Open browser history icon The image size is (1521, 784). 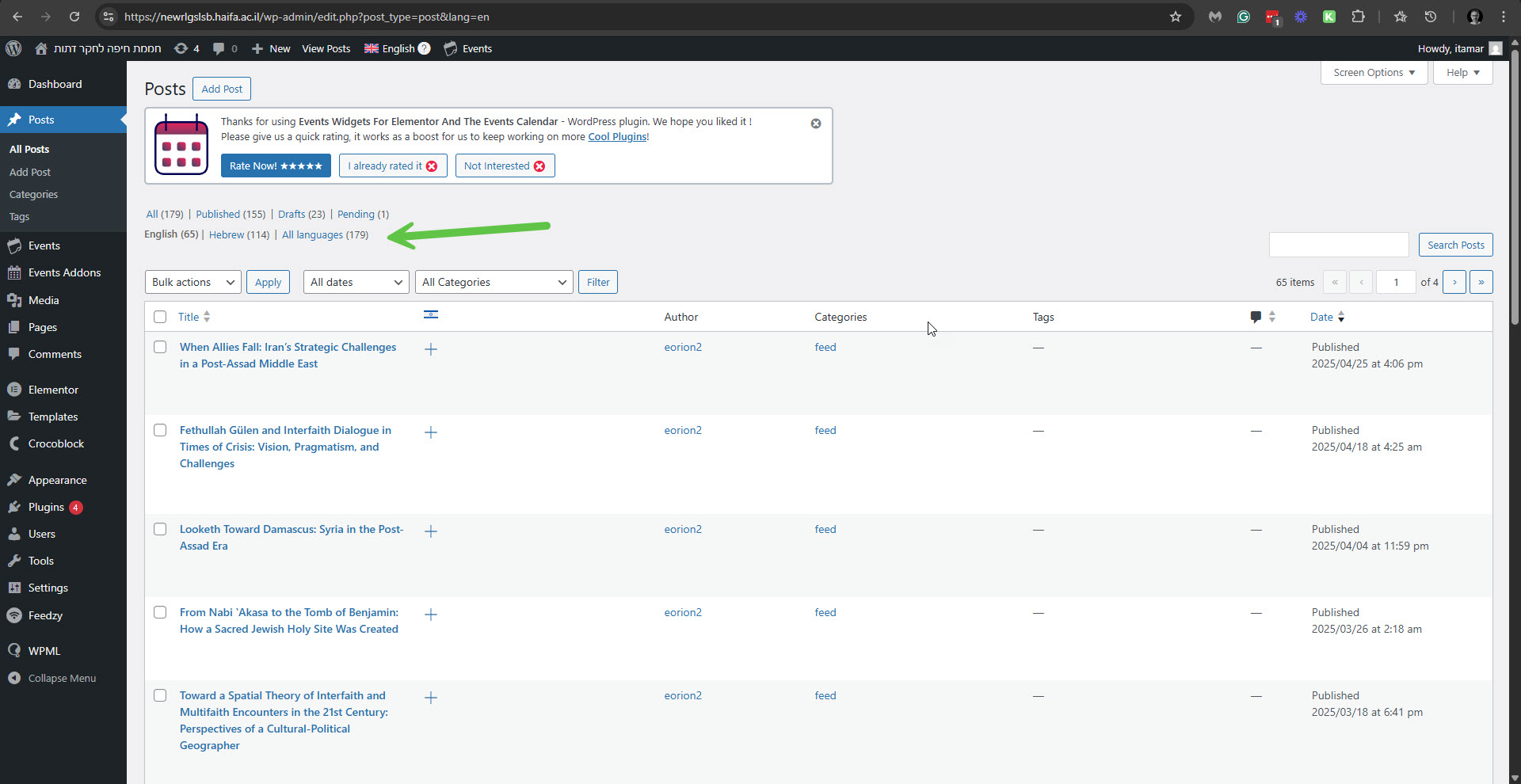click(x=1431, y=17)
